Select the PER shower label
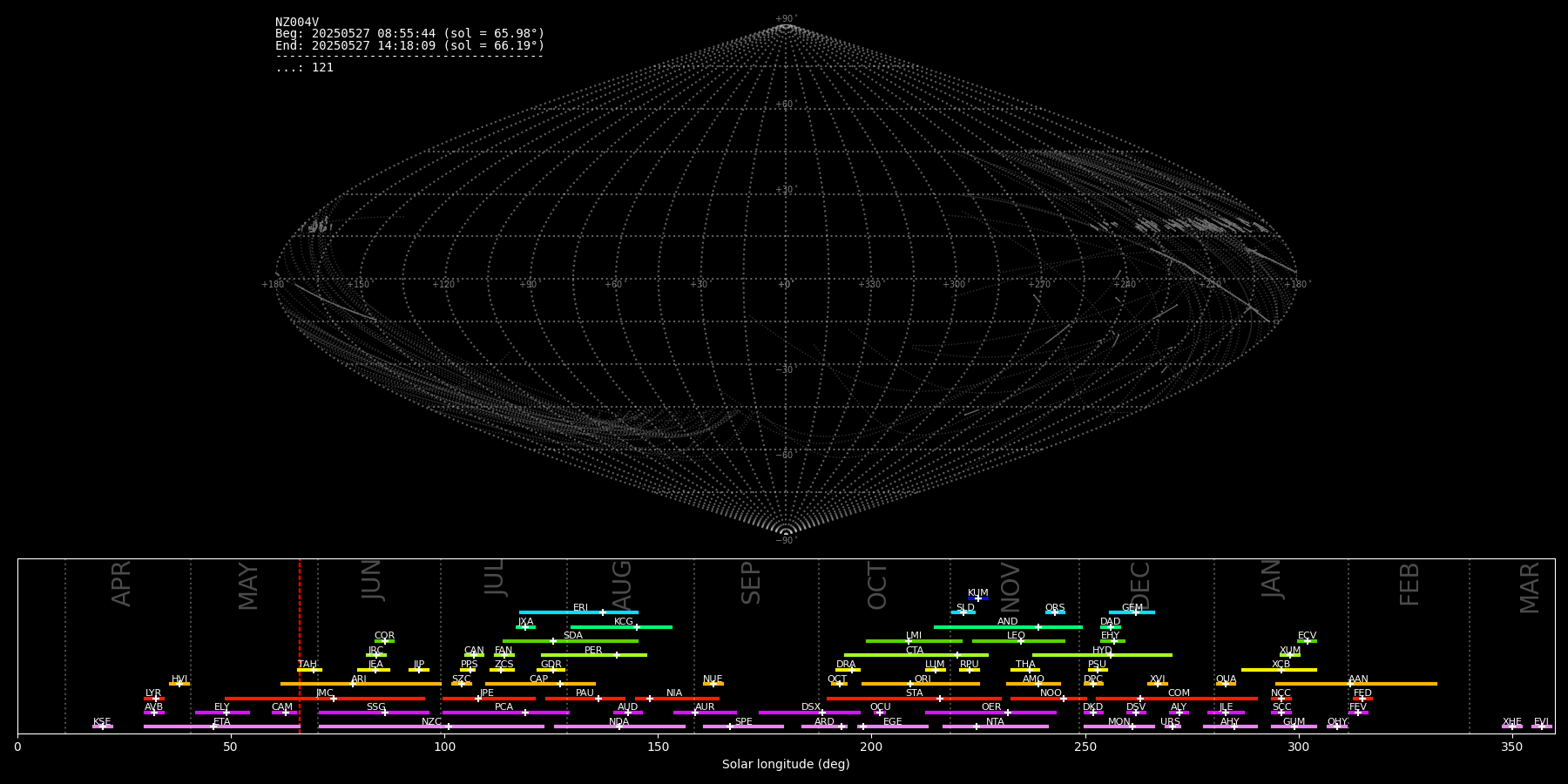1568x784 pixels. tap(593, 651)
